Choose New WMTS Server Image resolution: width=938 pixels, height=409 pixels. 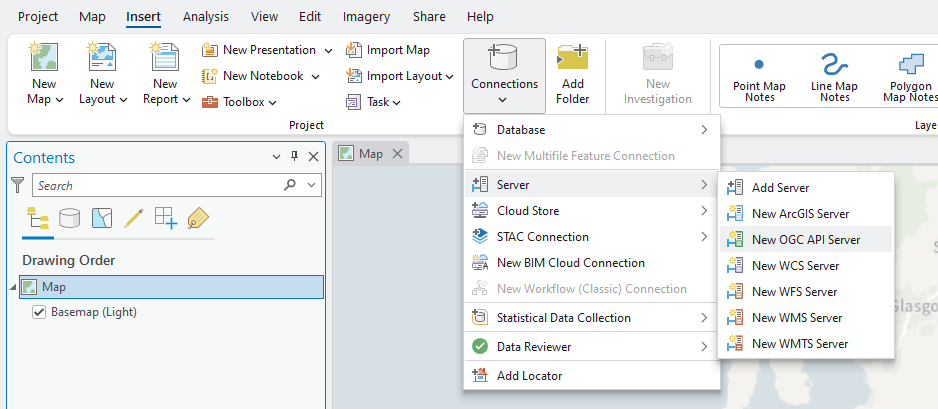(x=806, y=344)
